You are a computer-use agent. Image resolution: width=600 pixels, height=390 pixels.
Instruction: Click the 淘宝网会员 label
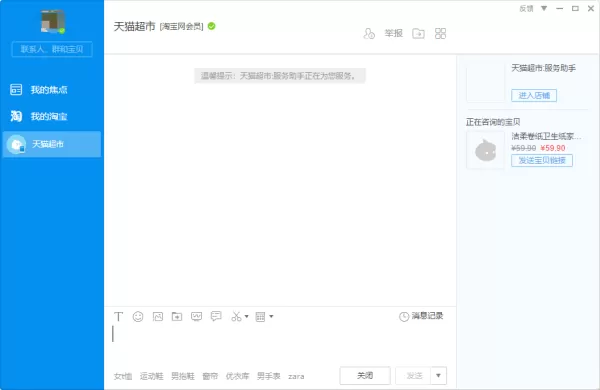coord(181,26)
